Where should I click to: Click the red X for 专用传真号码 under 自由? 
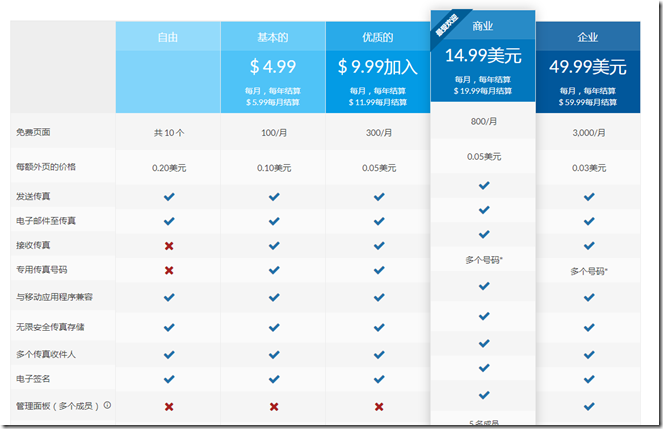click(x=168, y=270)
